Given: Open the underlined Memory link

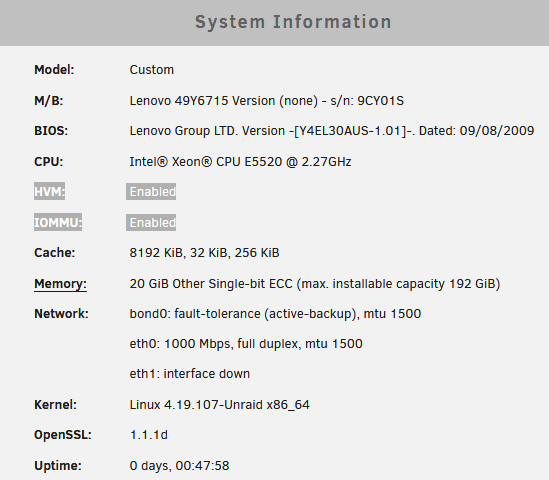Looking at the screenshot, I should pyautogui.click(x=60, y=284).
